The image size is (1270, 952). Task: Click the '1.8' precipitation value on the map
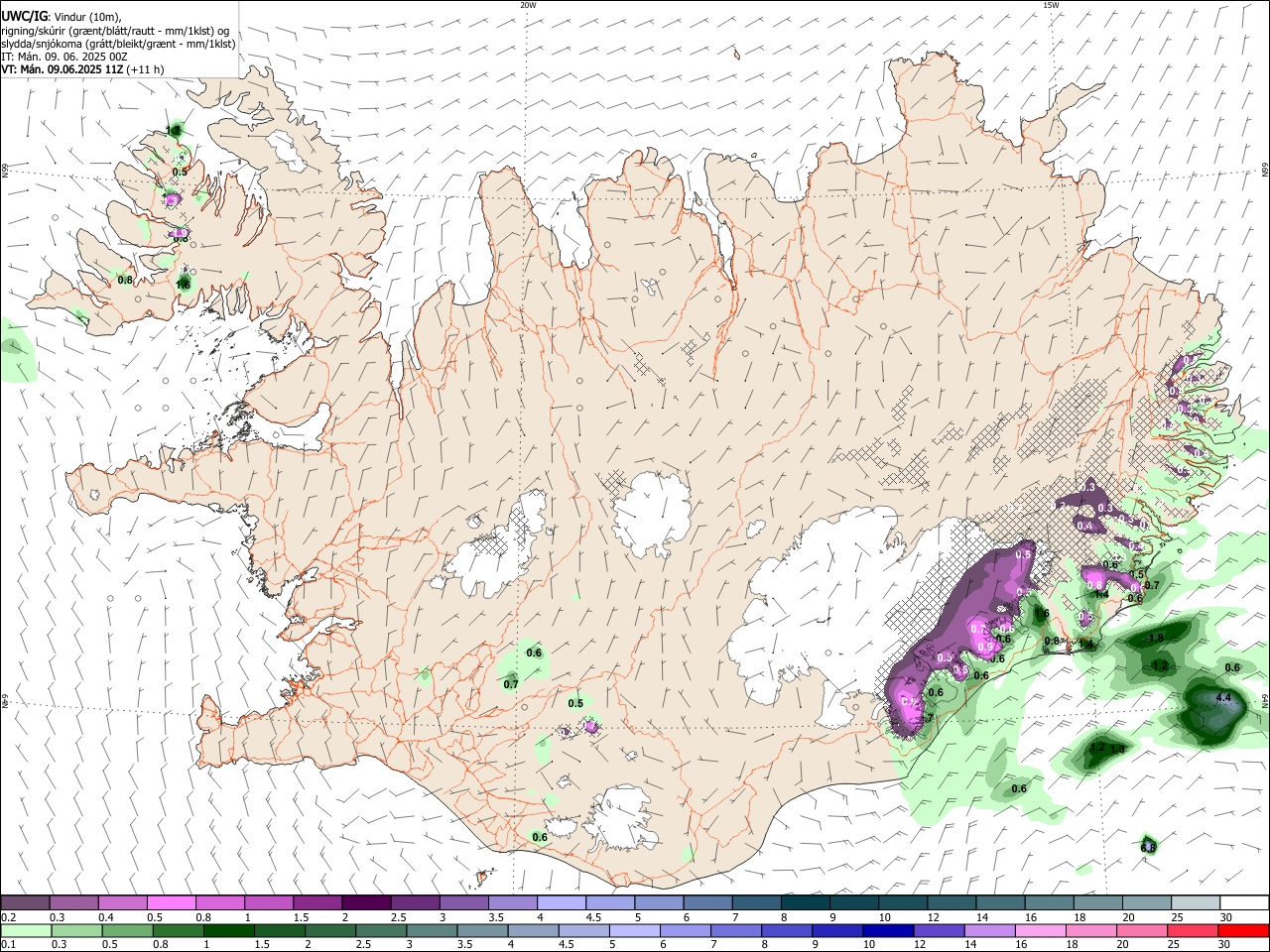[1156, 638]
